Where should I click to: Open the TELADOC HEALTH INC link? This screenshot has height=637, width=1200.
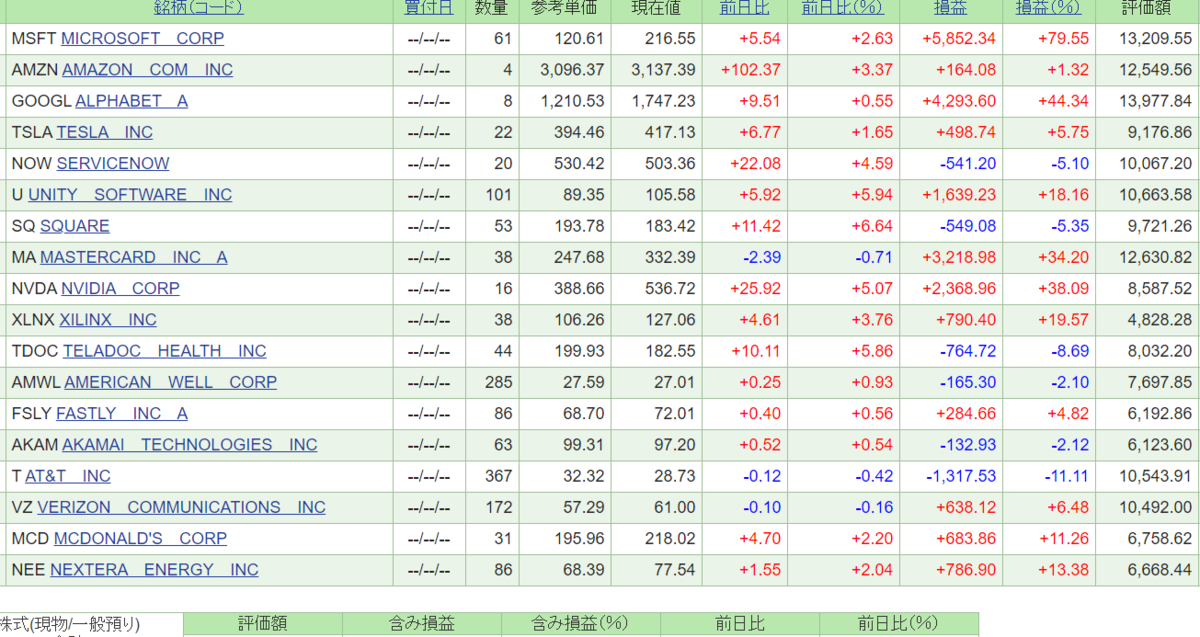[165, 351]
